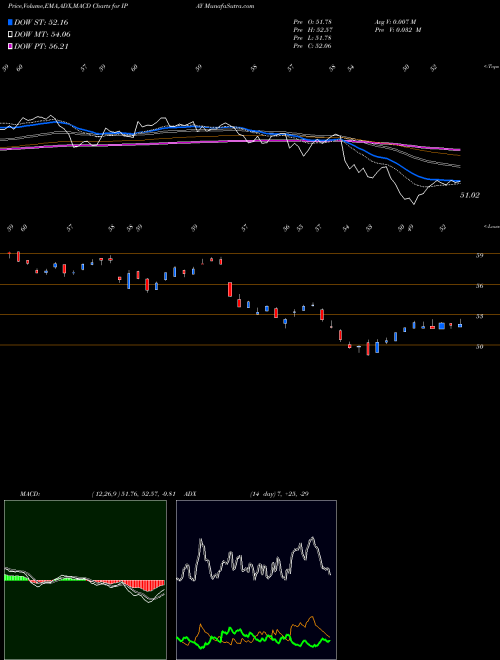Click the MACD parameters '(12,26,9)' text
This screenshot has width=500, height=660.
coord(105,494)
